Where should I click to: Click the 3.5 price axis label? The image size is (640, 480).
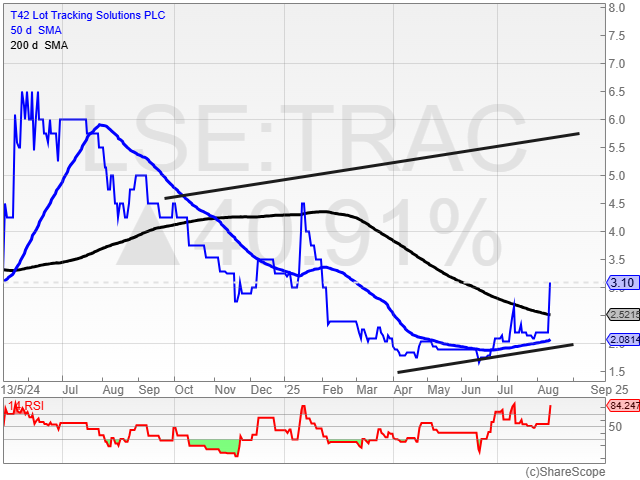[x=617, y=260]
